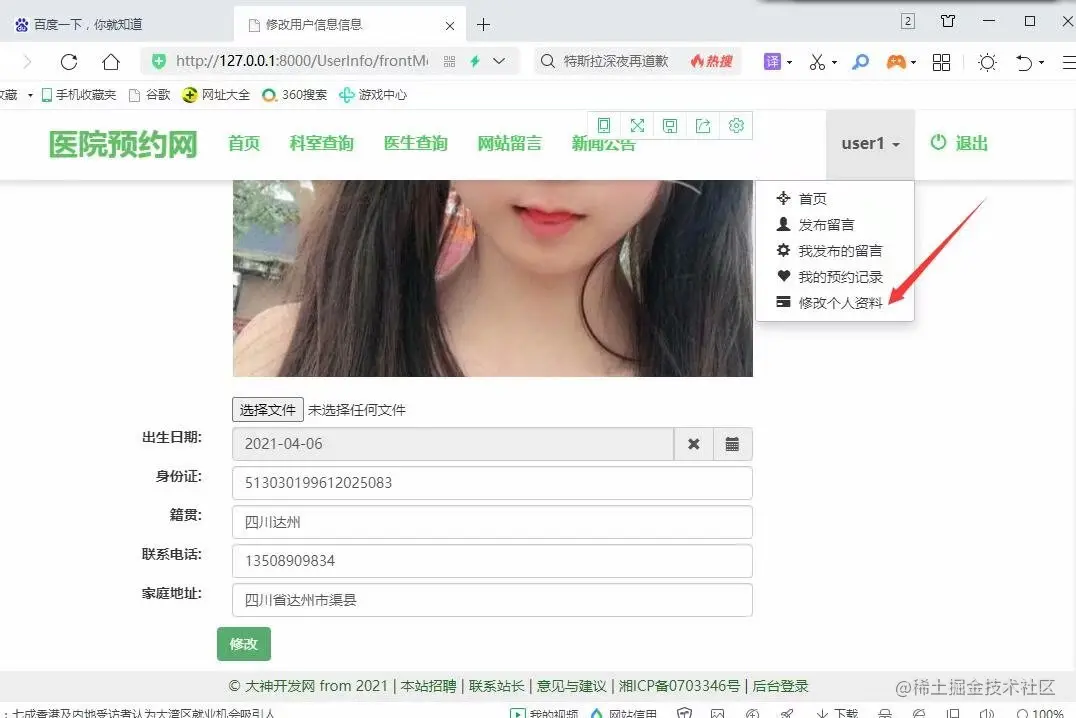
Task: Go to 首页 in the green navbar
Action: click(x=244, y=143)
